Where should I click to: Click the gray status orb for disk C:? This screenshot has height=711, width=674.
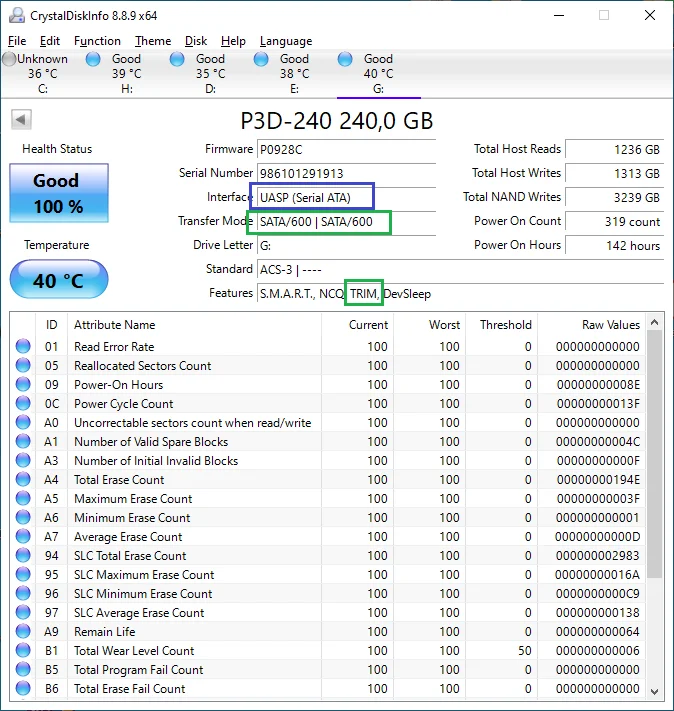[9, 59]
